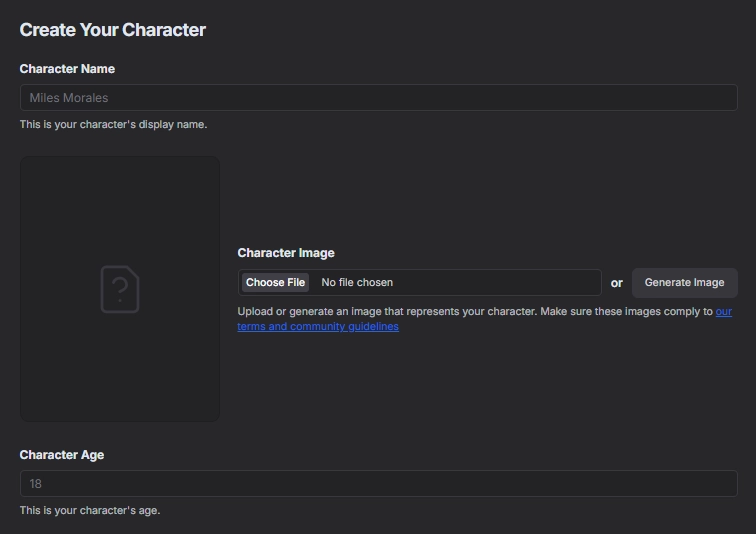Click the question-mark file placeholder icon
Screen dimensions: 756x534
(x=120, y=289)
